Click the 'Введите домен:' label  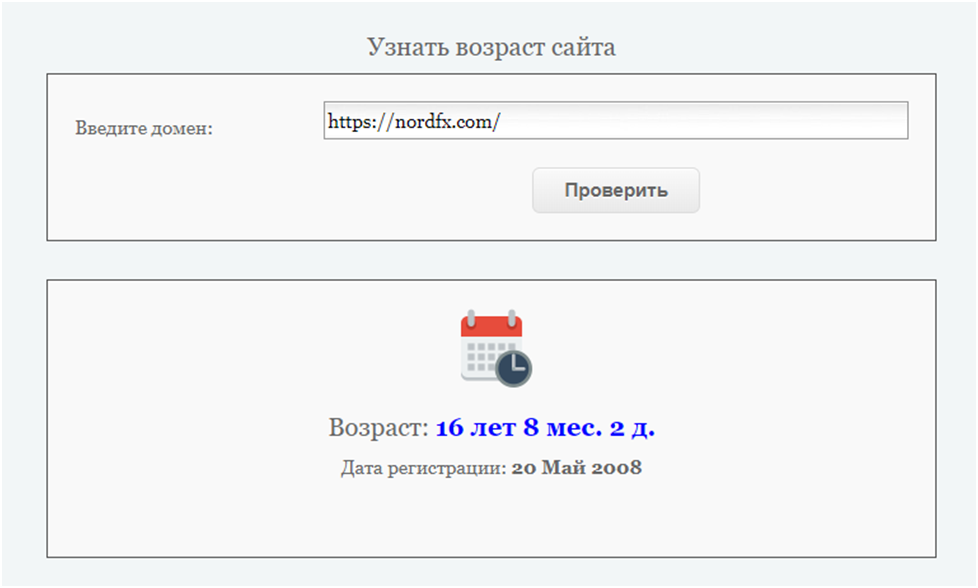click(144, 128)
